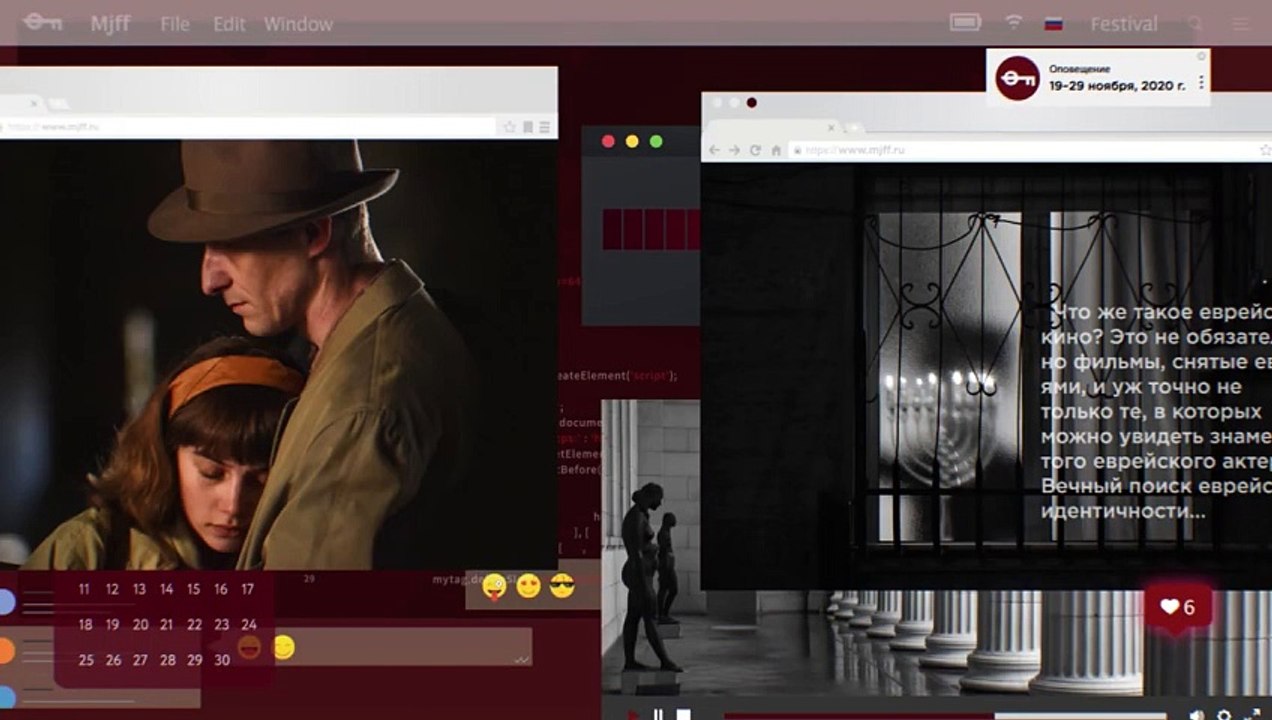This screenshot has width=1272, height=720.
Task: Open the hamburger list in the menu bar
Action: (x=1241, y=23)
